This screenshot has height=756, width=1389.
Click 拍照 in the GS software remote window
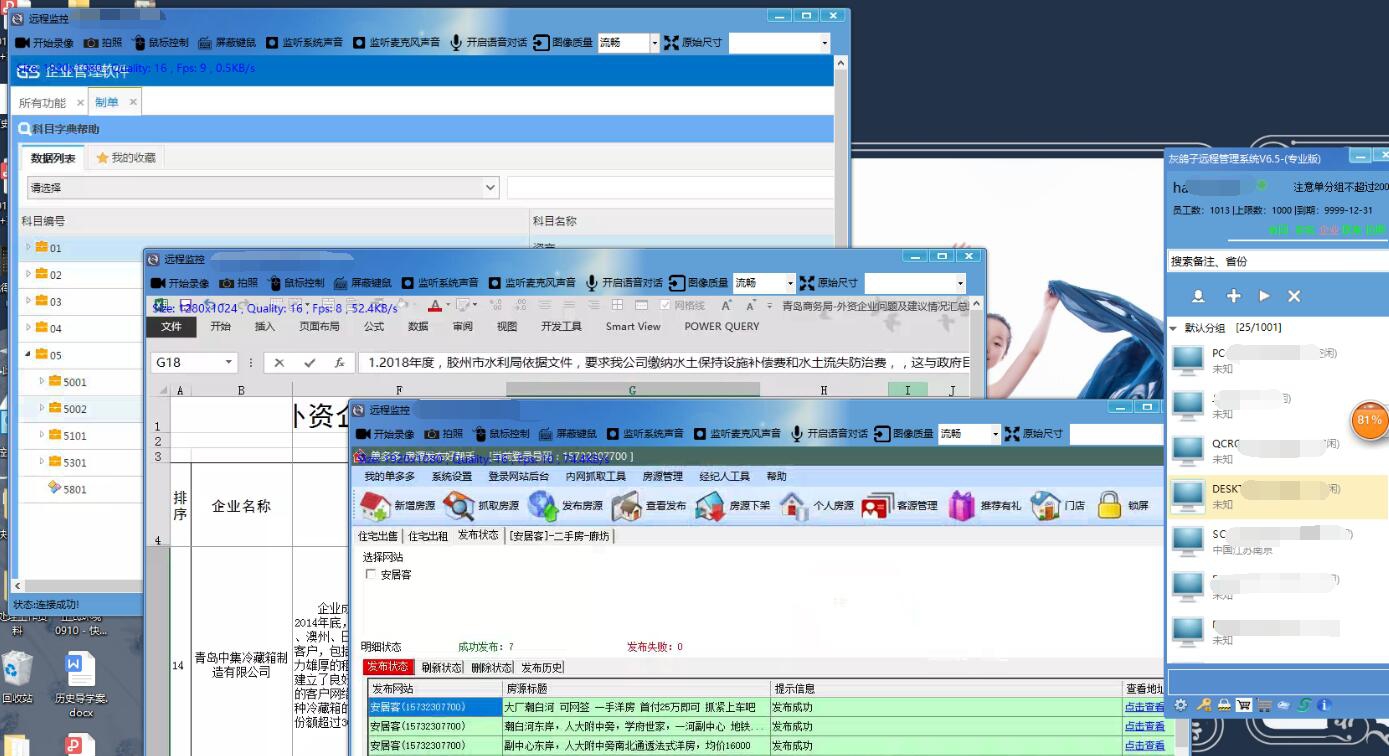[103, 43]
